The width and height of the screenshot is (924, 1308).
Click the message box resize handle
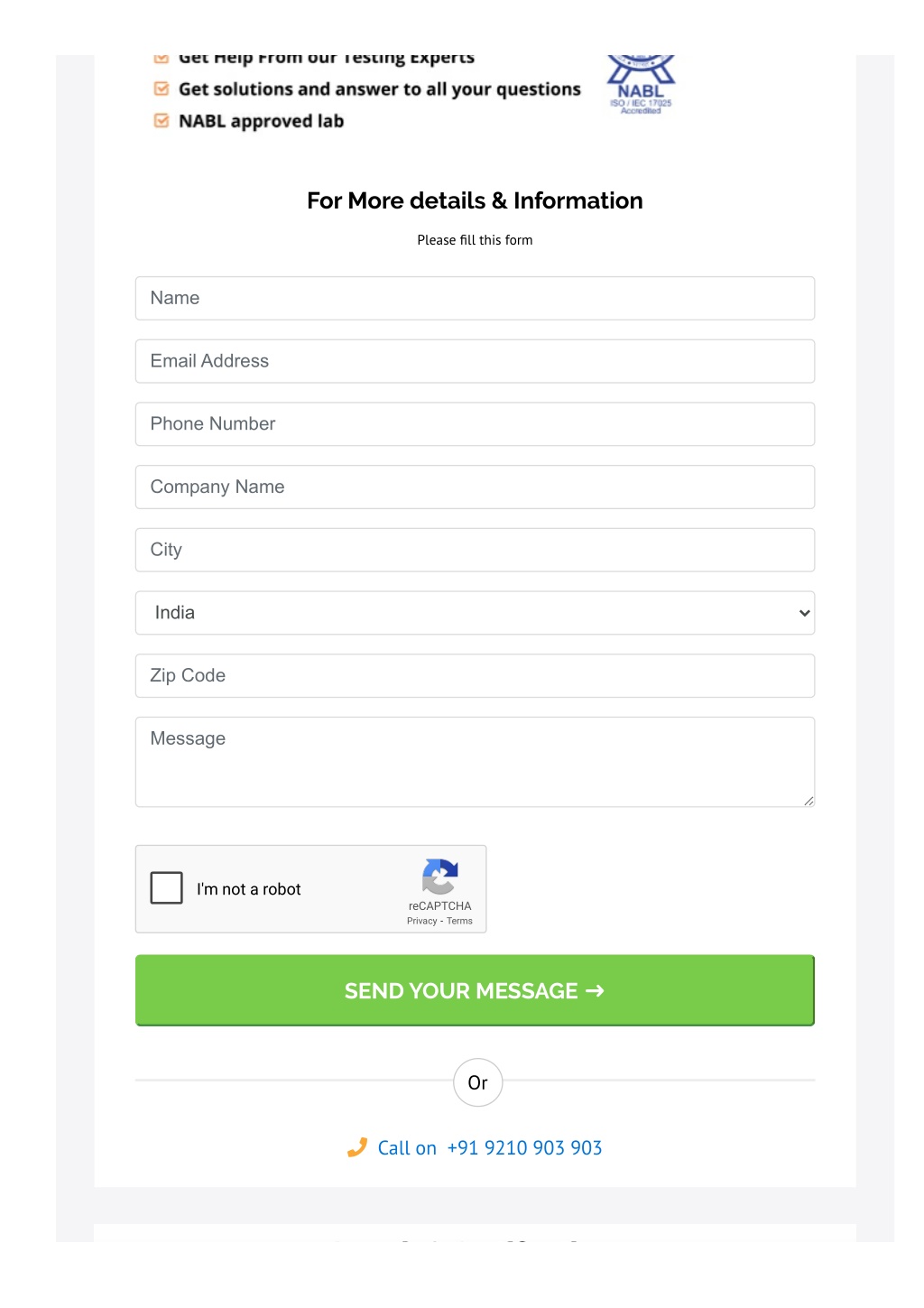pyautogui.click(x=808, y=801)
